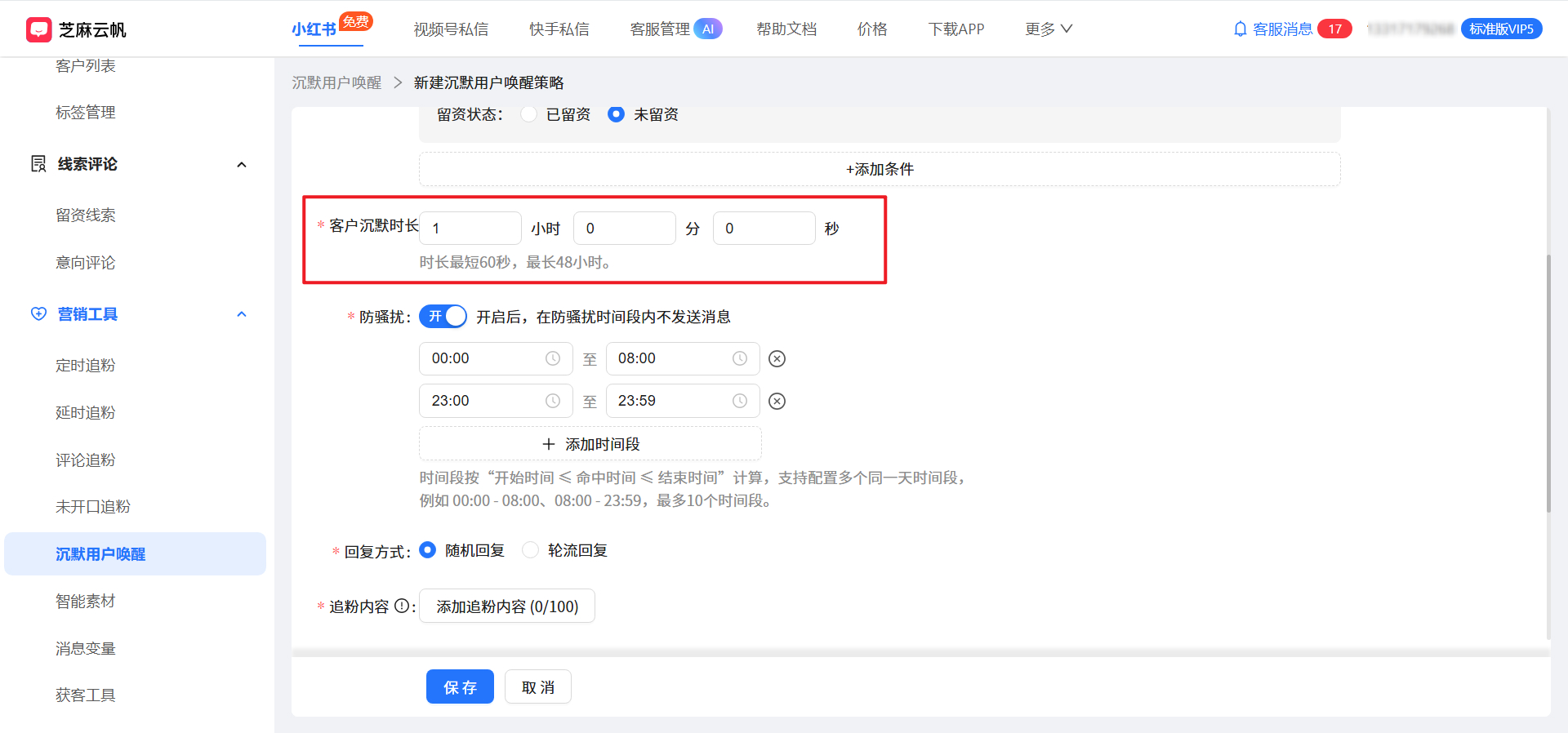The image size is (1568, 733).
Task: Switch to 视频号私信 tab
Action: 451,29
